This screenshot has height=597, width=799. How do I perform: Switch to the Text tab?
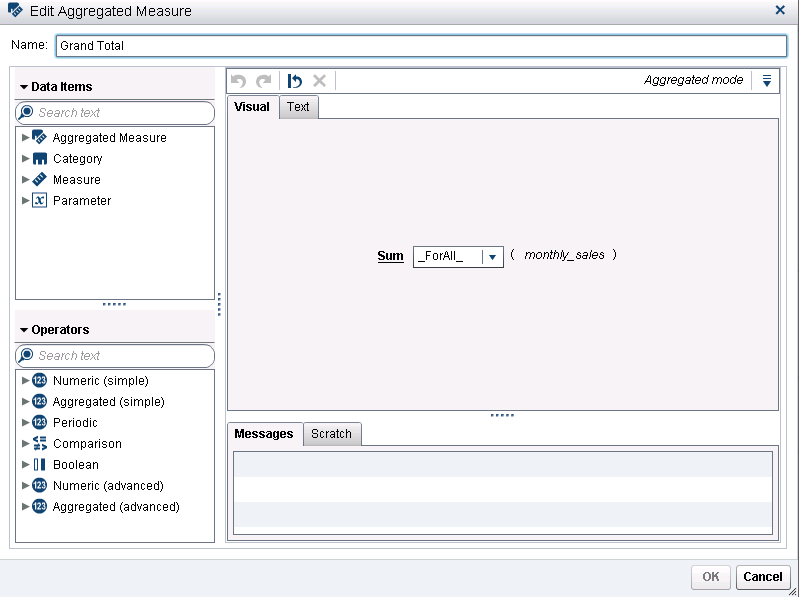tap(299, 107)
